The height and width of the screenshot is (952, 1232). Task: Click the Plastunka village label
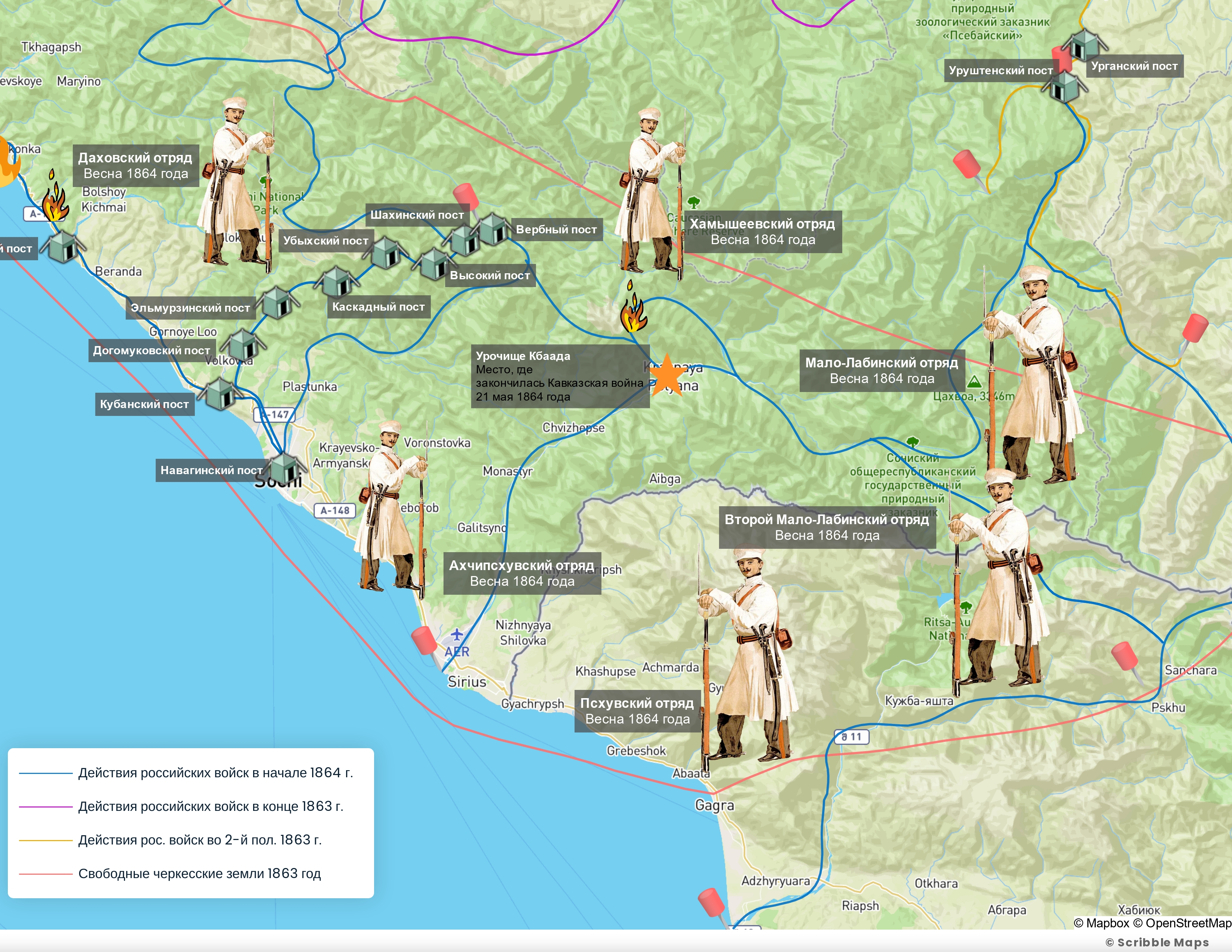(x=310, y=386)
